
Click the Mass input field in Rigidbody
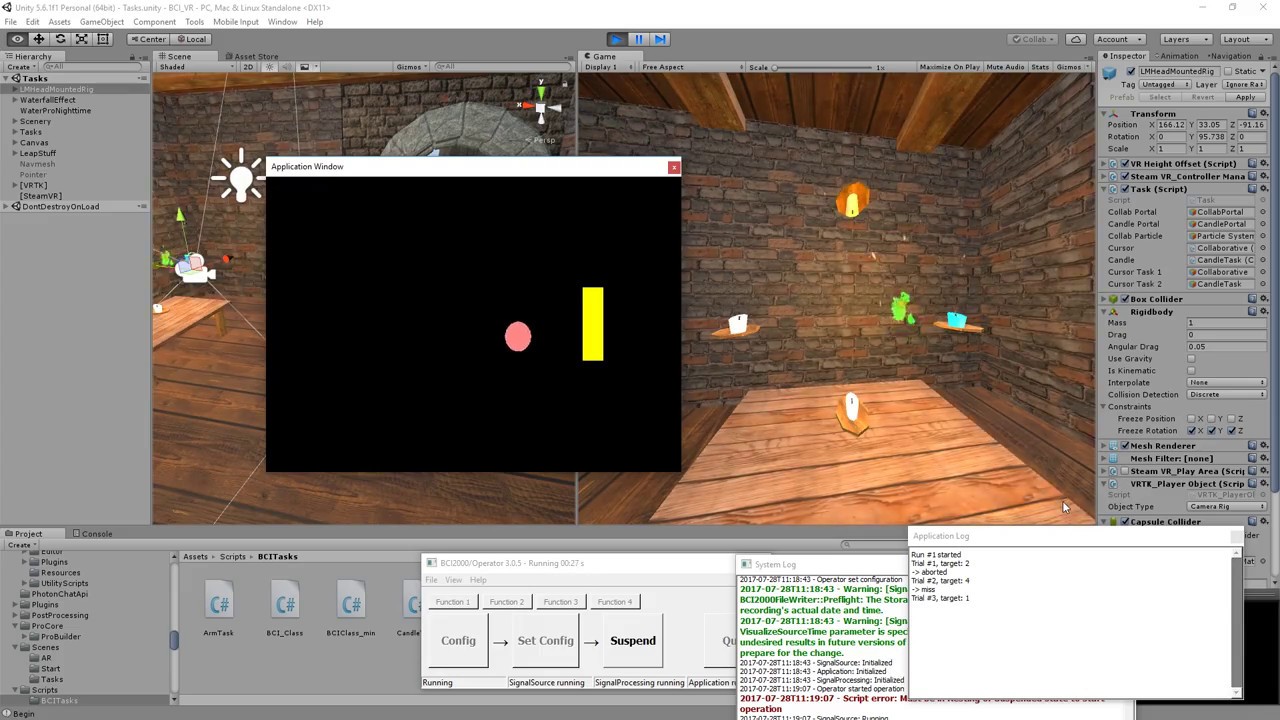pos(1226,323)
